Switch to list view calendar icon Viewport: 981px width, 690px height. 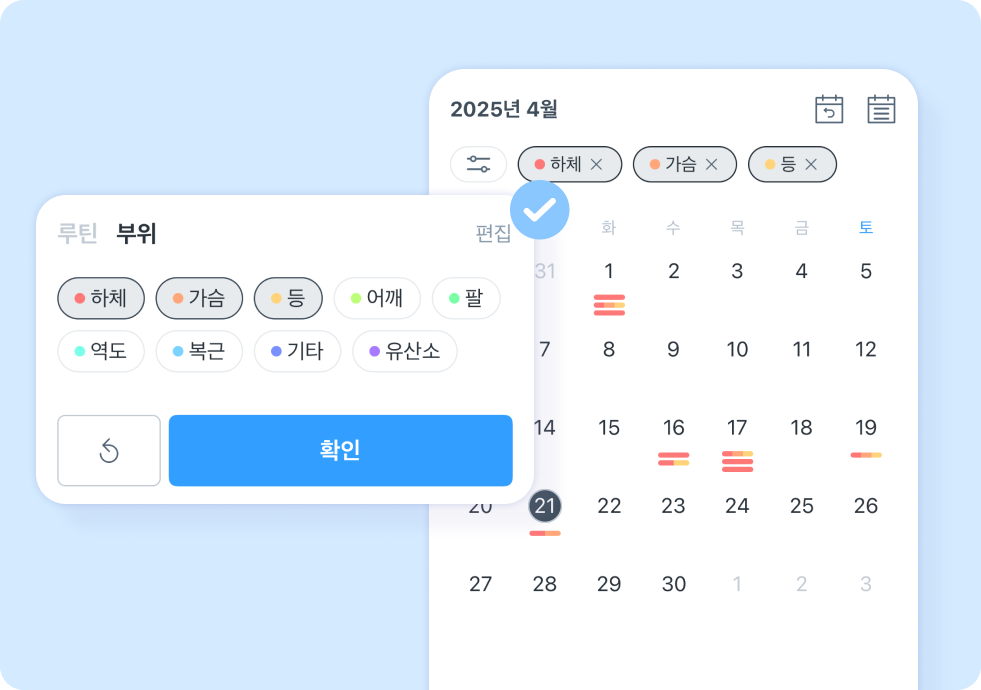(x=881, y=109)
